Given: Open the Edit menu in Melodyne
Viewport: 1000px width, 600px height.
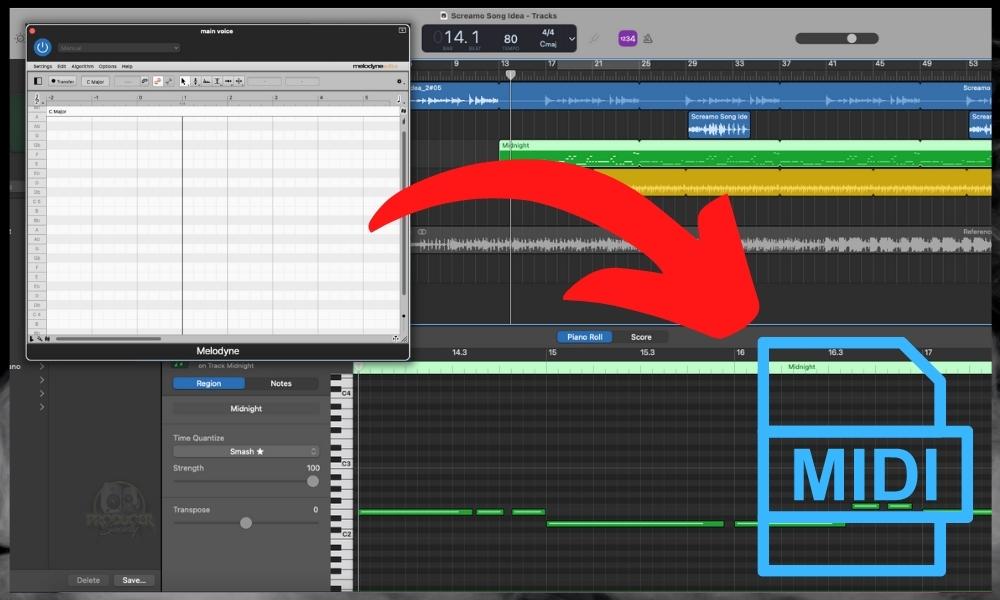Looking at the screenshot, I should tap(61, 66).
